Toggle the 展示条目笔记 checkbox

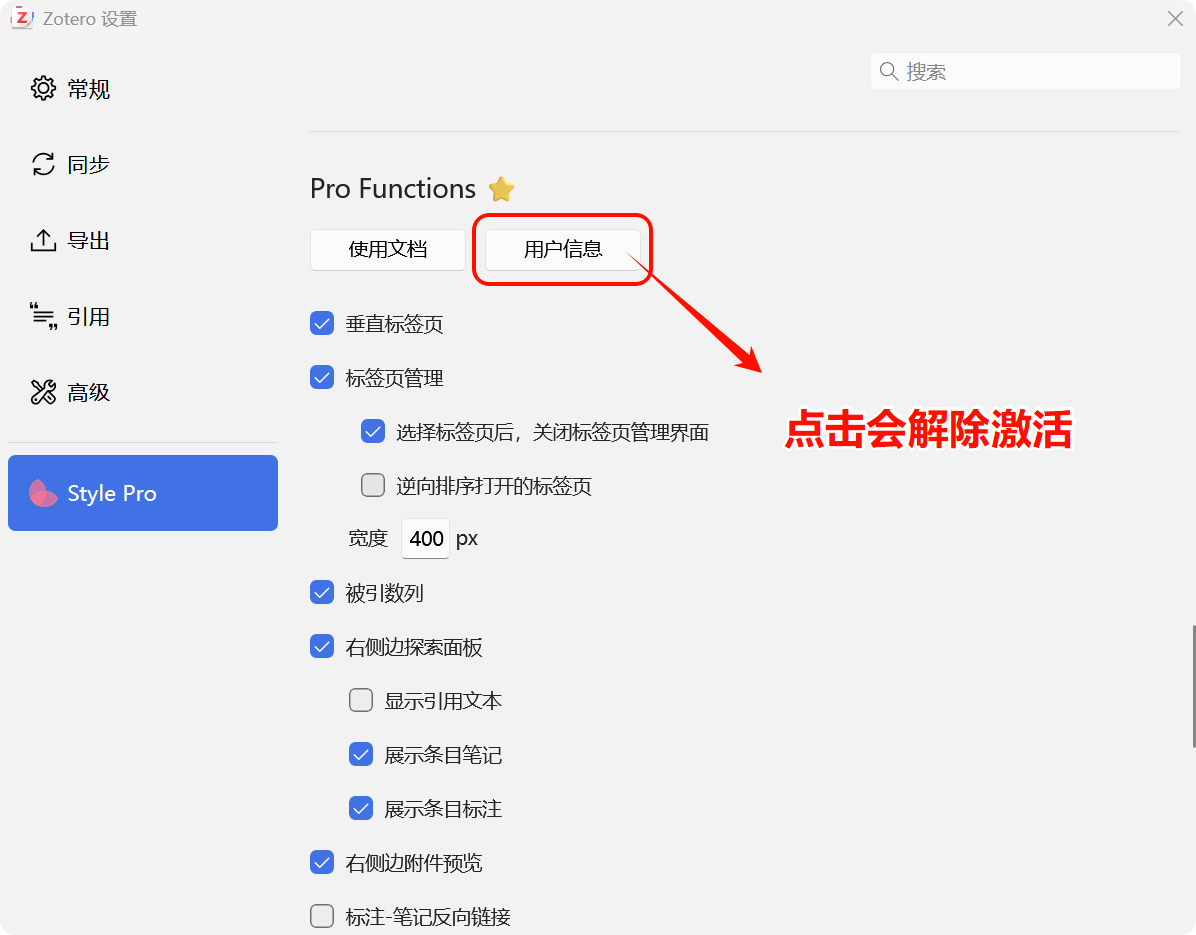361,754
